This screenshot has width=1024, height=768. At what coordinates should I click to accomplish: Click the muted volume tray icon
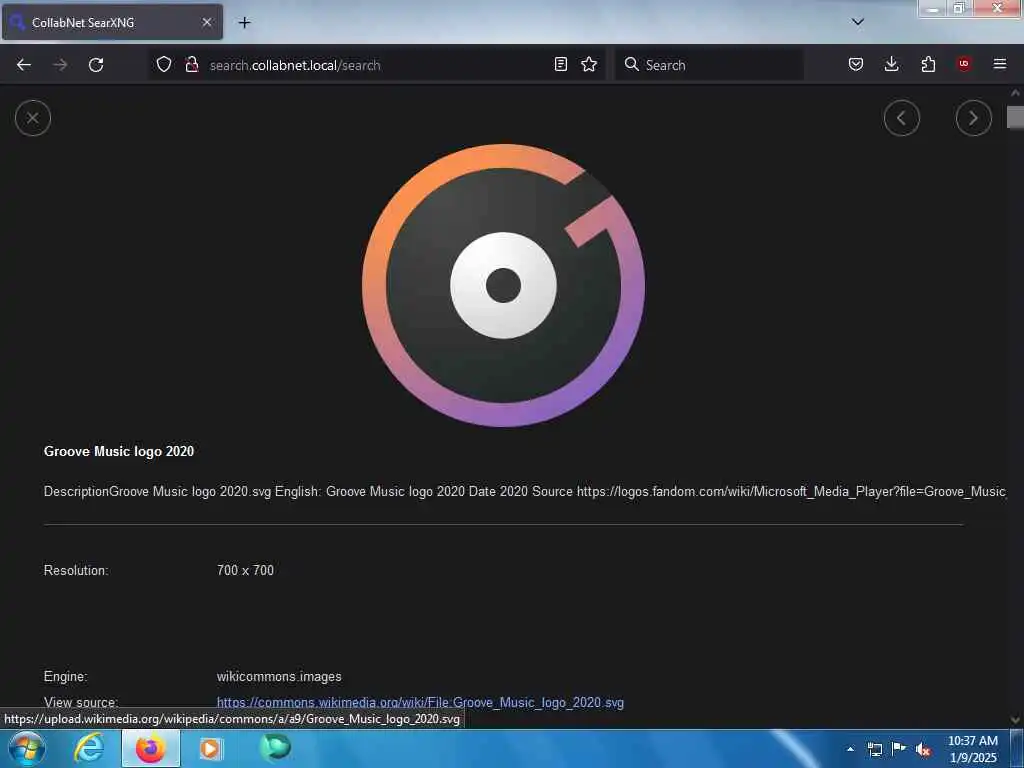(x=923, y=749)
